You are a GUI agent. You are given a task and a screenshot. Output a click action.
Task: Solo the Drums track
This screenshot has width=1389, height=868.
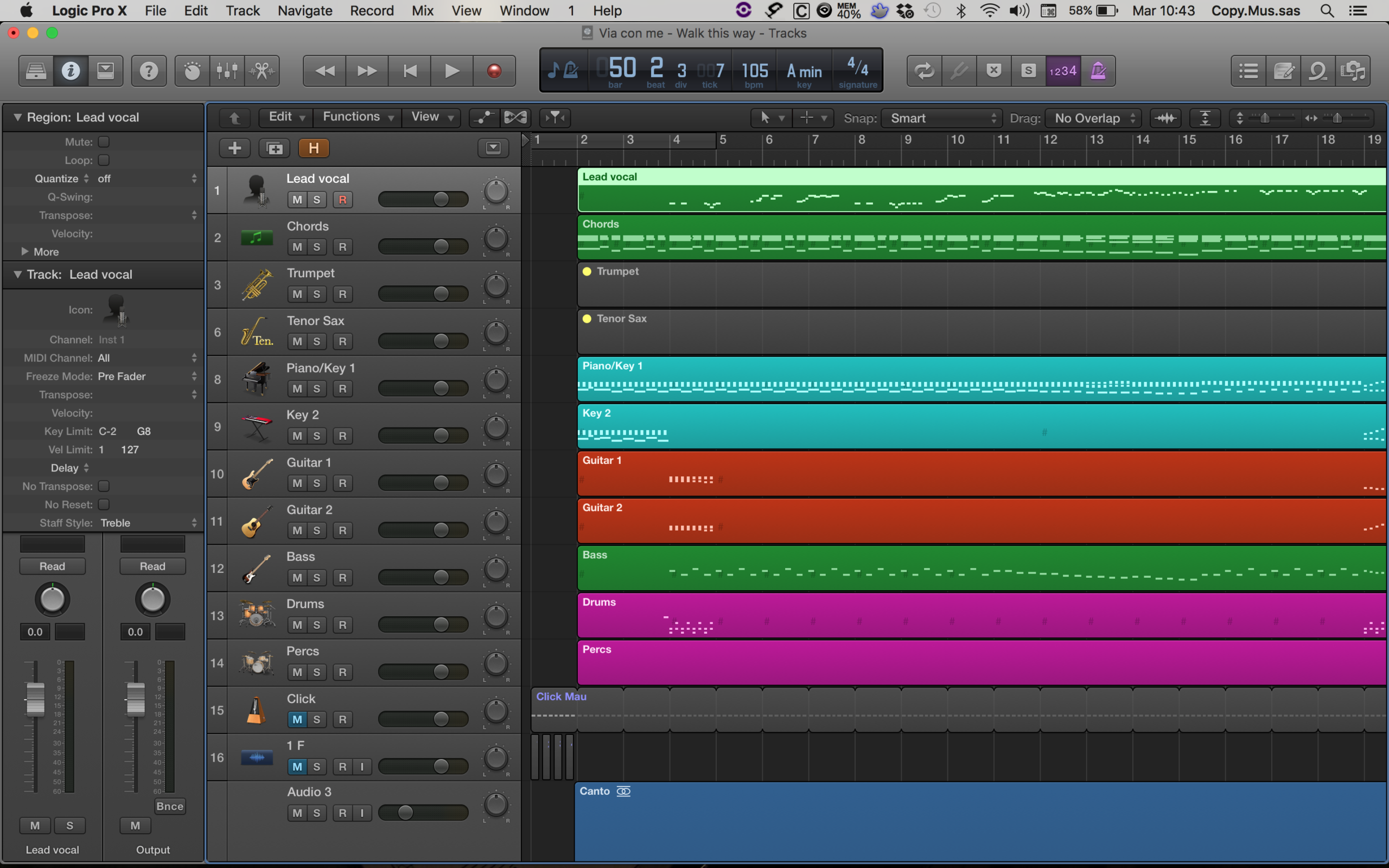pyautogui.click(x=316, y=624)
